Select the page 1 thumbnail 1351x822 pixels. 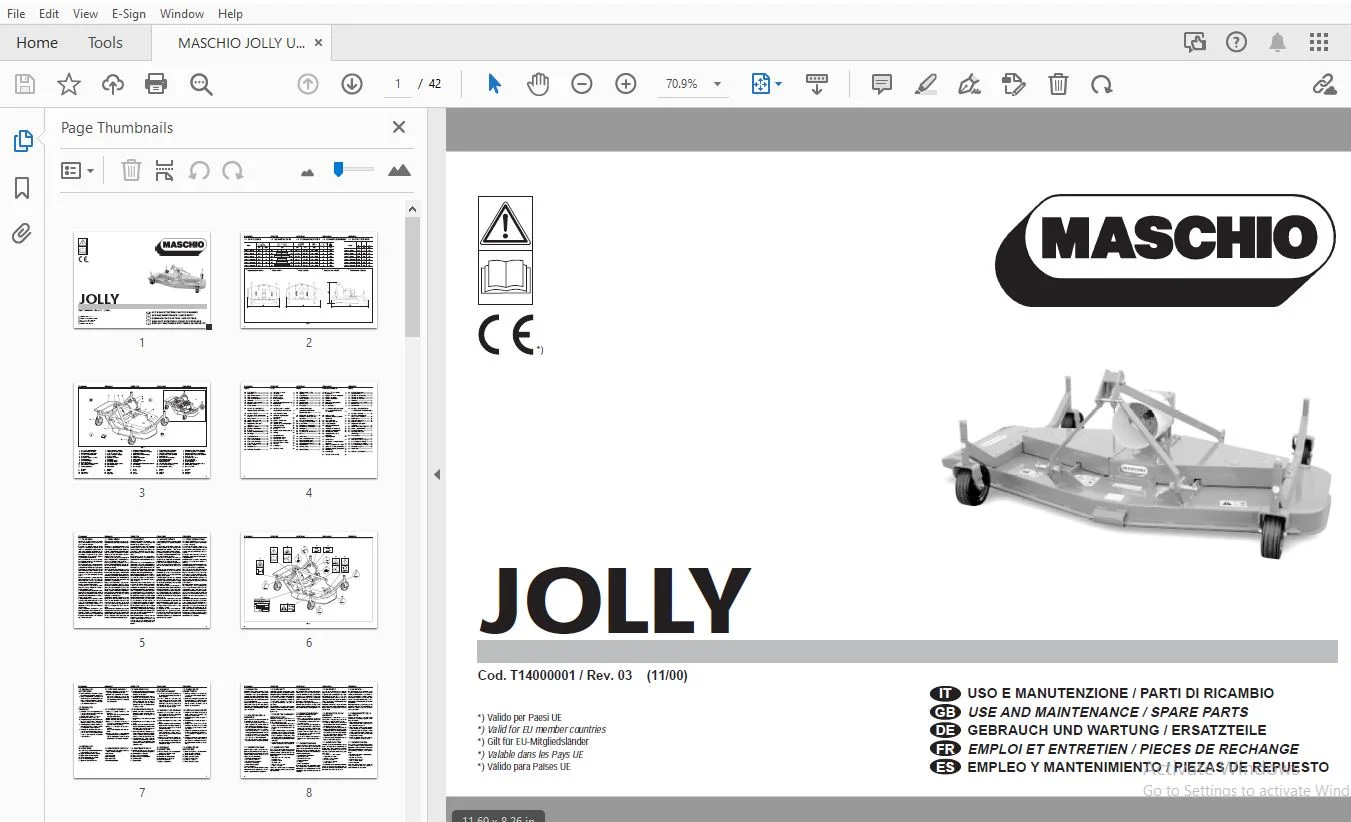(x=142, y=281)
